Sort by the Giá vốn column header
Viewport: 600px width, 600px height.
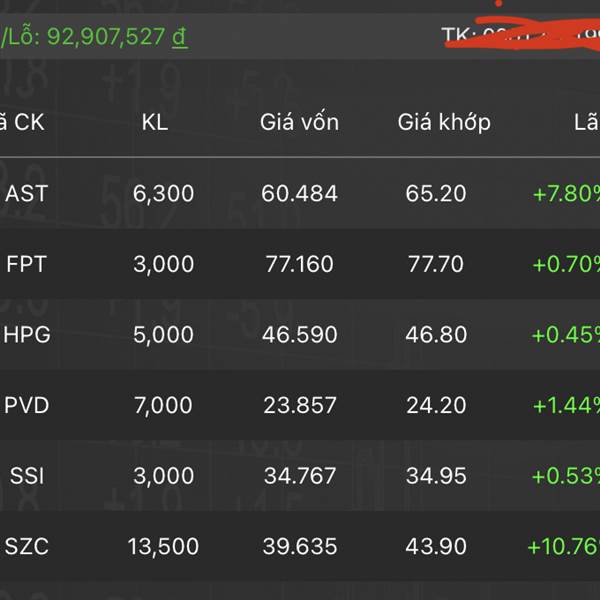(299, 123)
